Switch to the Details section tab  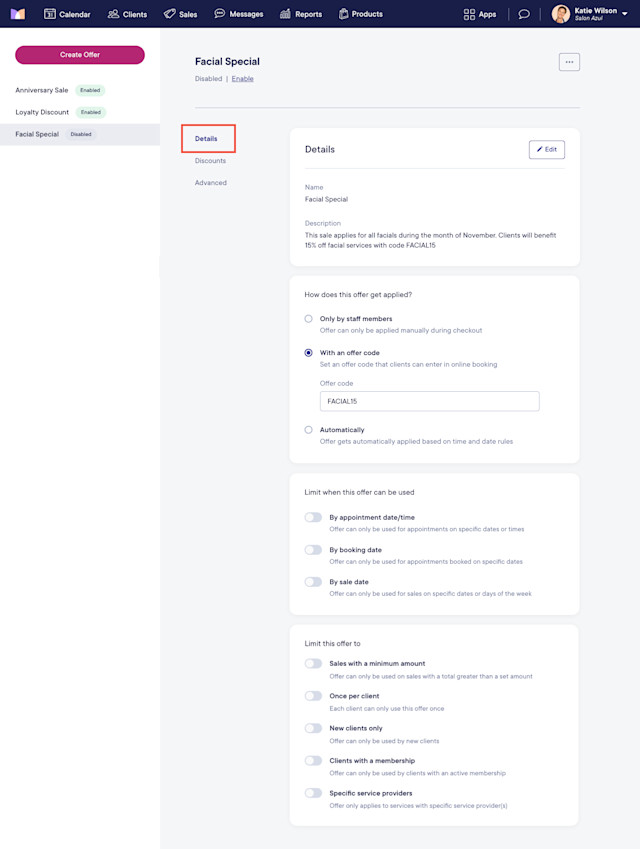[x=206, y=139]
